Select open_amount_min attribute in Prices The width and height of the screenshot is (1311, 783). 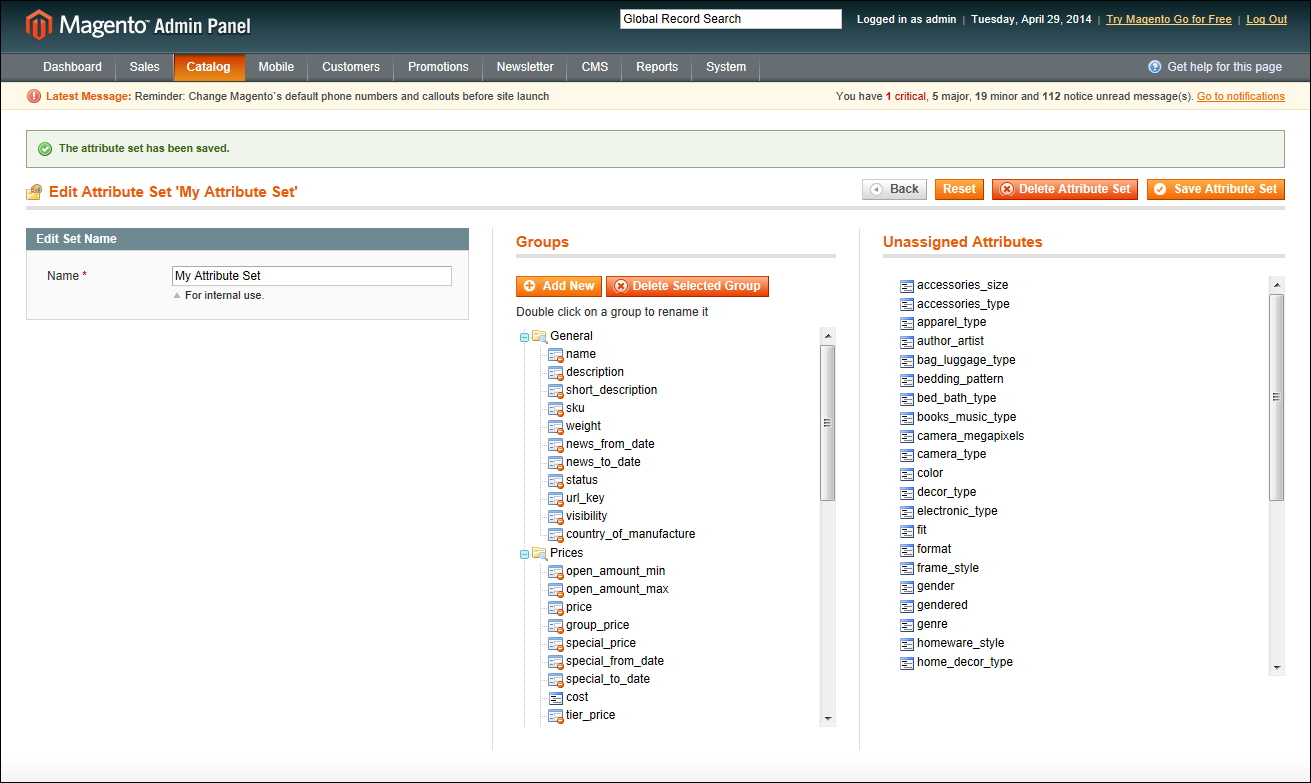615,571
